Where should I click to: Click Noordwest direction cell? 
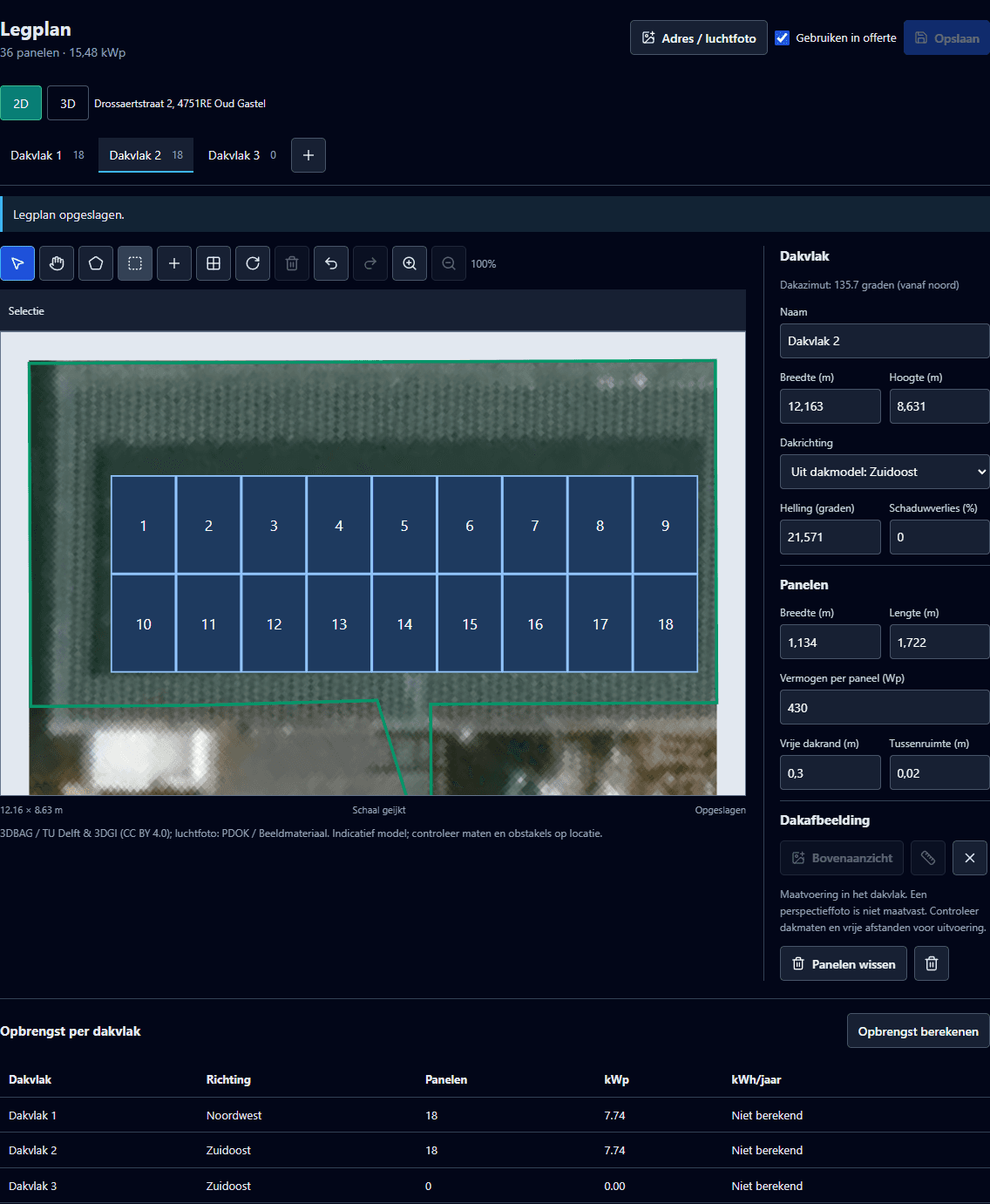234,1115
